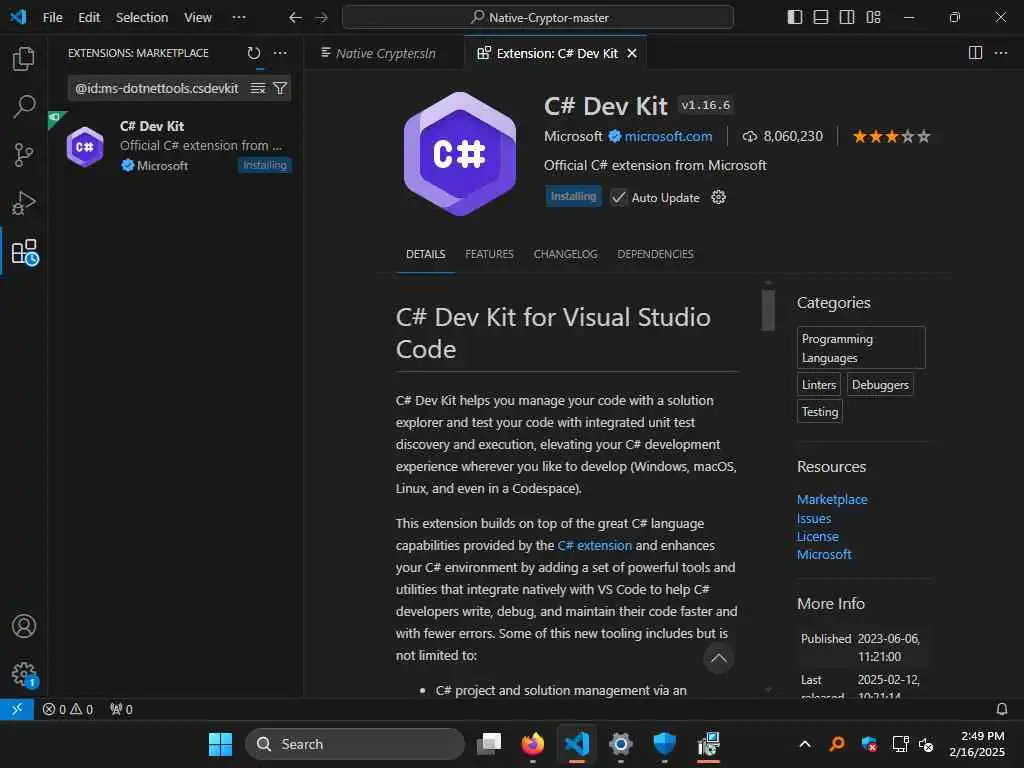Select the Debuggers category tag
The image size is (1024, 768).
(x=880, y=385)
